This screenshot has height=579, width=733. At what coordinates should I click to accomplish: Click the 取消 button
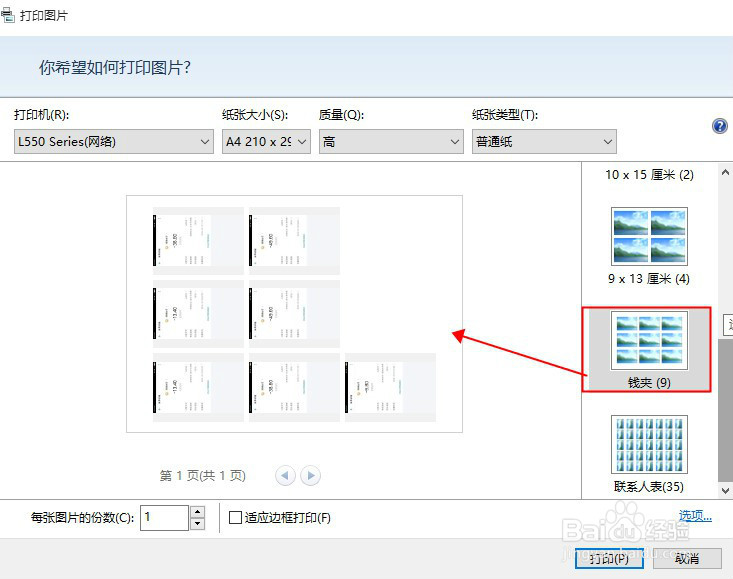tap(687, 558)
